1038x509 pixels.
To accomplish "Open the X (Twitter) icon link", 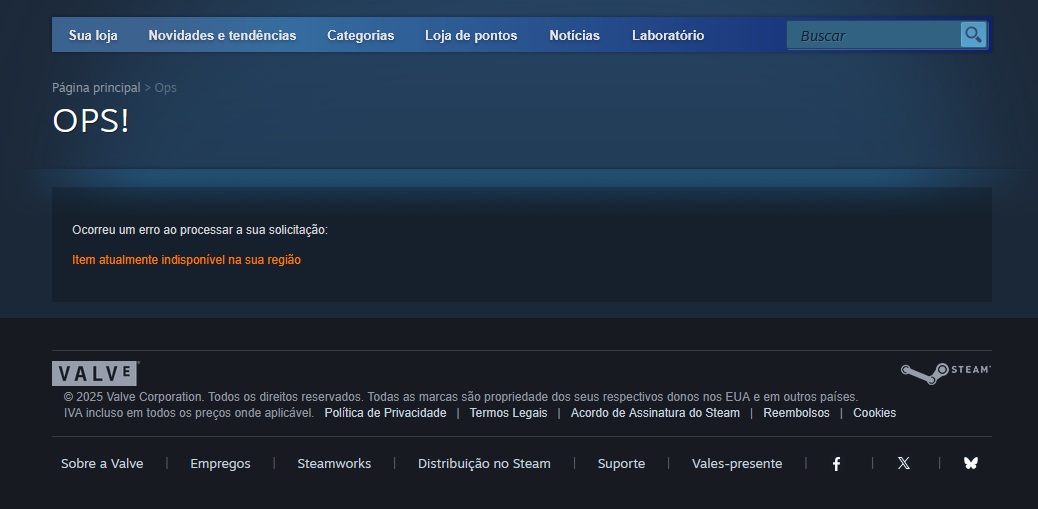I will coord(904,463).
